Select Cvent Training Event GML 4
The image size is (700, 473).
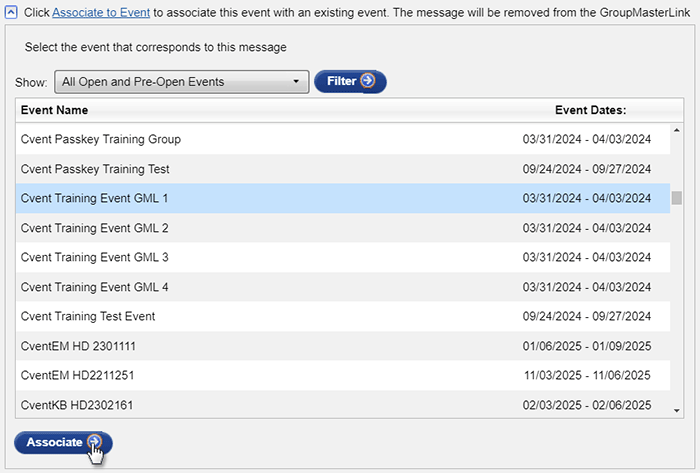95,287
